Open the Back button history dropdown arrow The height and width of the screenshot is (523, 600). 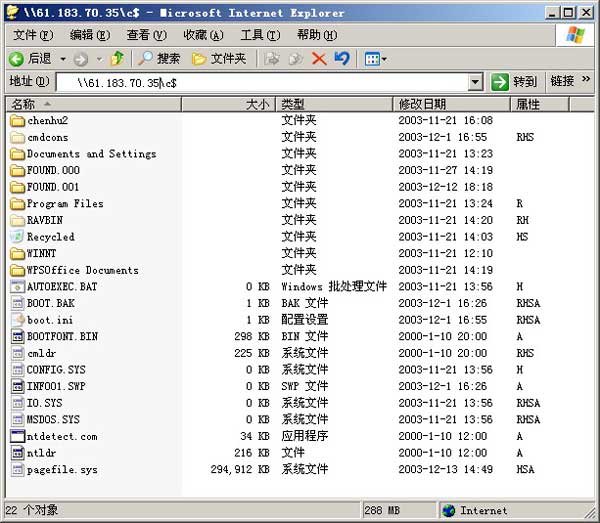click(x=62, y=59)
